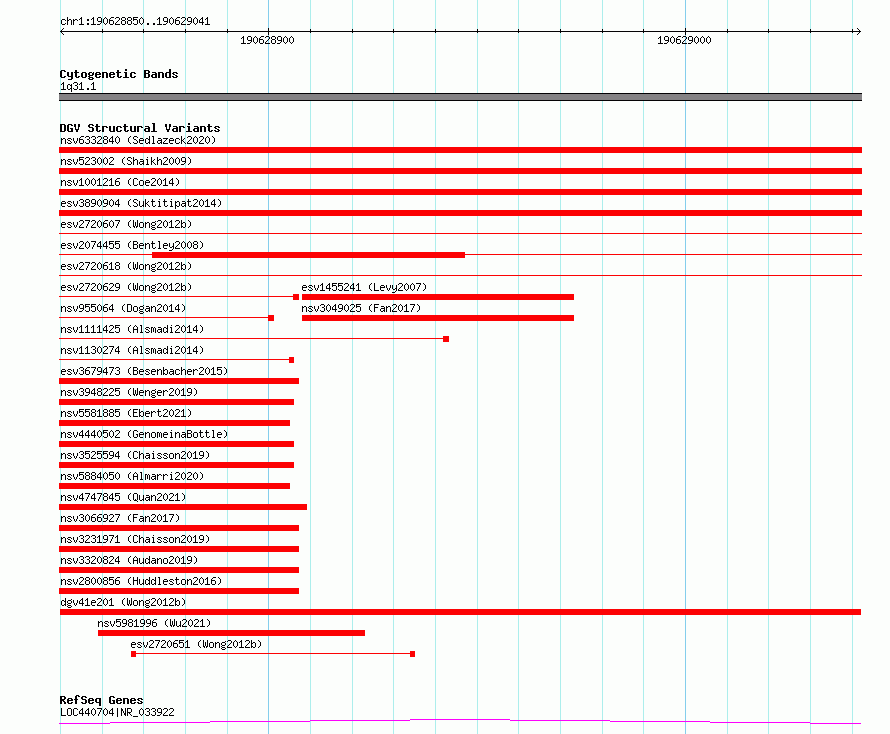The image size is (890, 734).
Task: Click nsv4747845 (Quan2021) variant label
Action: [123, 497]
